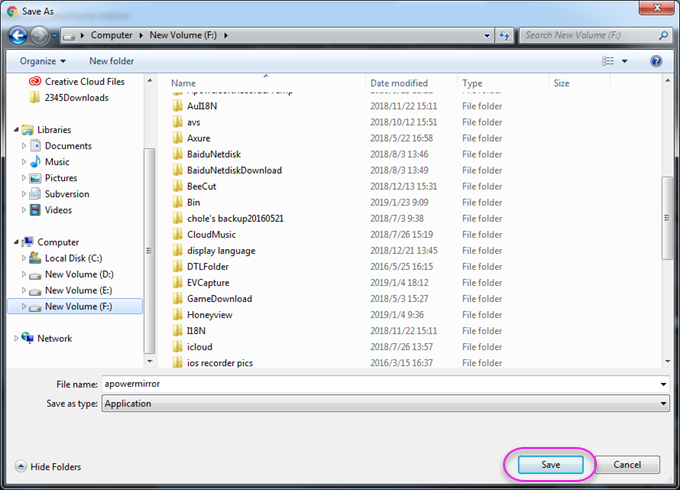
Task: Open the Save as type dropdown
Action: [663, 404]
